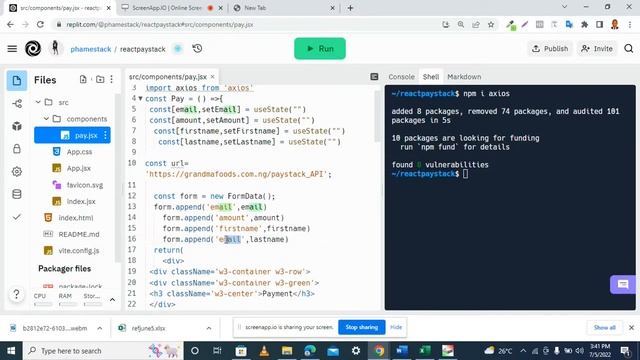Click the Windows search box
640x360 pixels.
pos(102,351)
